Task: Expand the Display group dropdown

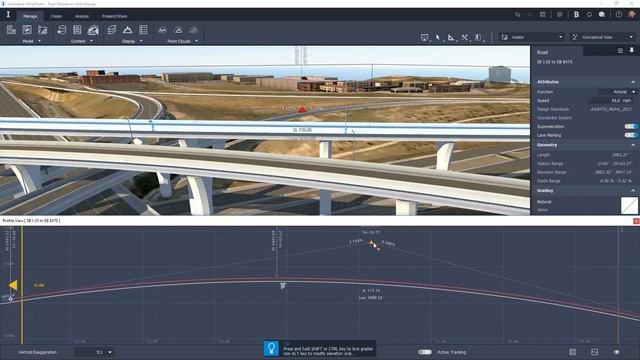Action: 141,41
